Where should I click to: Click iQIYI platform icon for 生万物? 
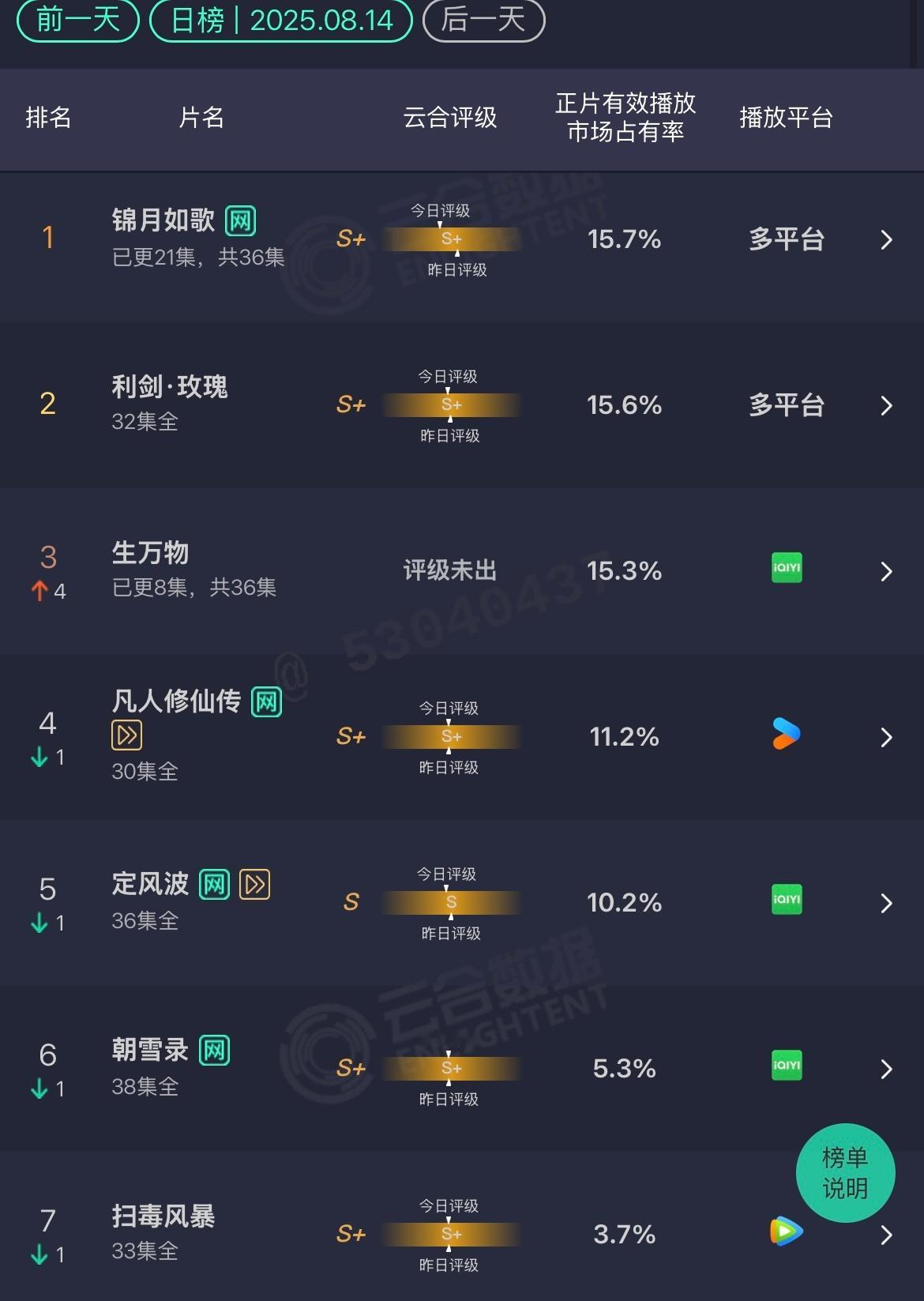(x=787, y=568)
